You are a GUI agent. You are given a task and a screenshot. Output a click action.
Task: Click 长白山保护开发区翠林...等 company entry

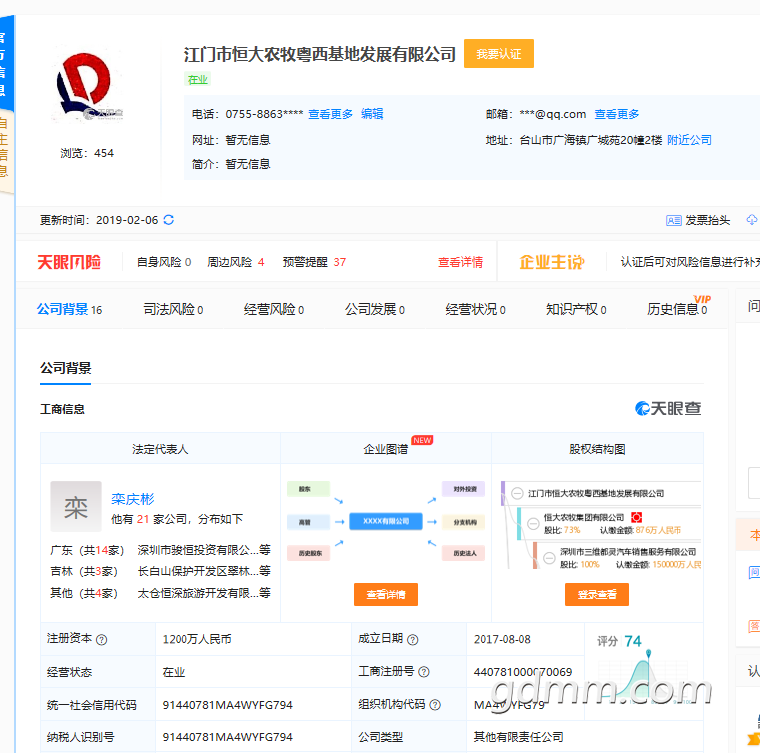point(204,572)
